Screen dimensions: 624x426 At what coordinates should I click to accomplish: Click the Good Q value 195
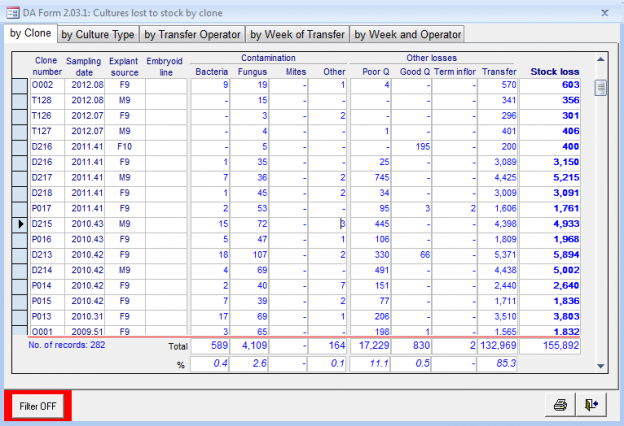[x=416, y=146]
